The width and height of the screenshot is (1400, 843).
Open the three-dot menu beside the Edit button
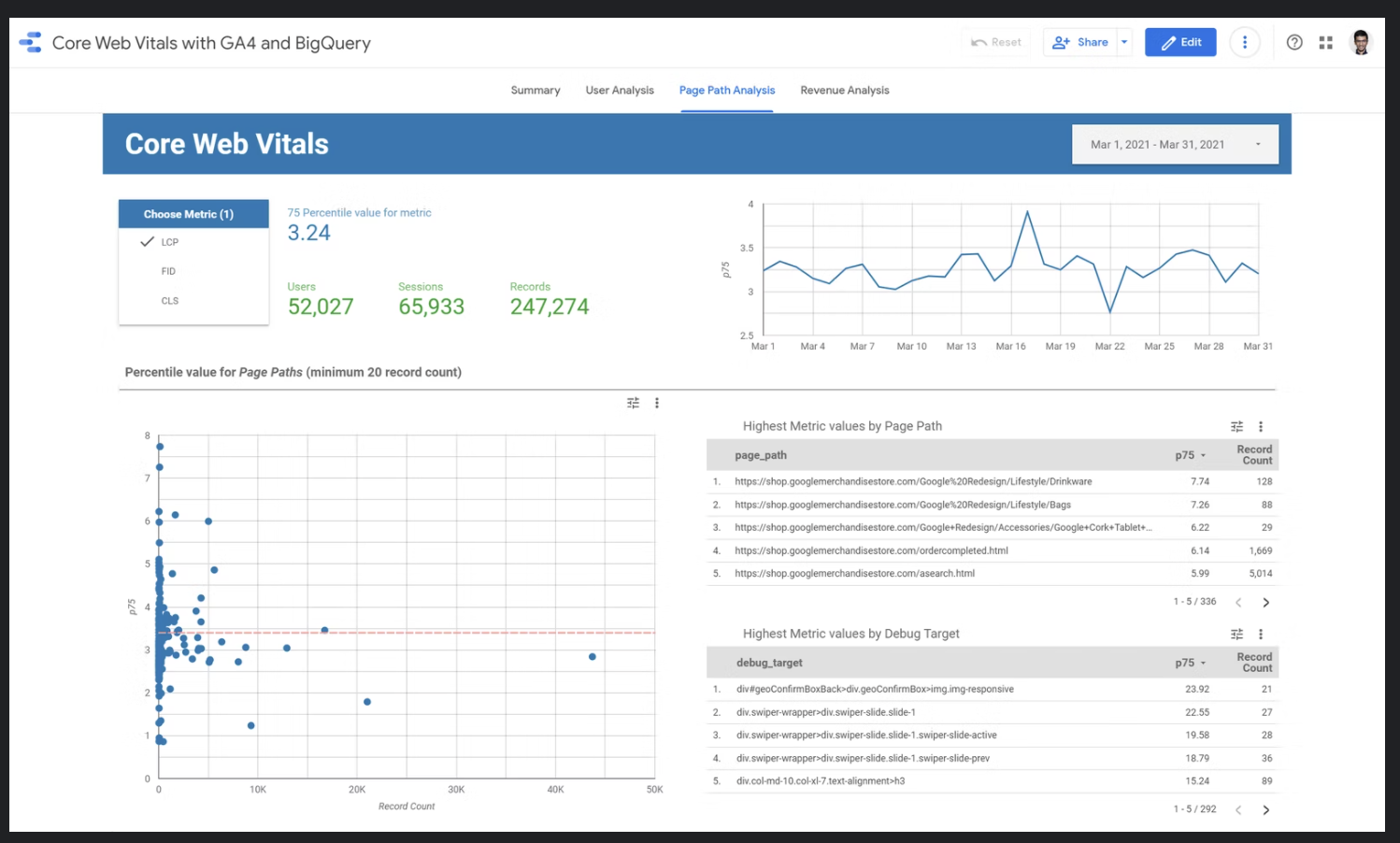tap(1245, 42)
